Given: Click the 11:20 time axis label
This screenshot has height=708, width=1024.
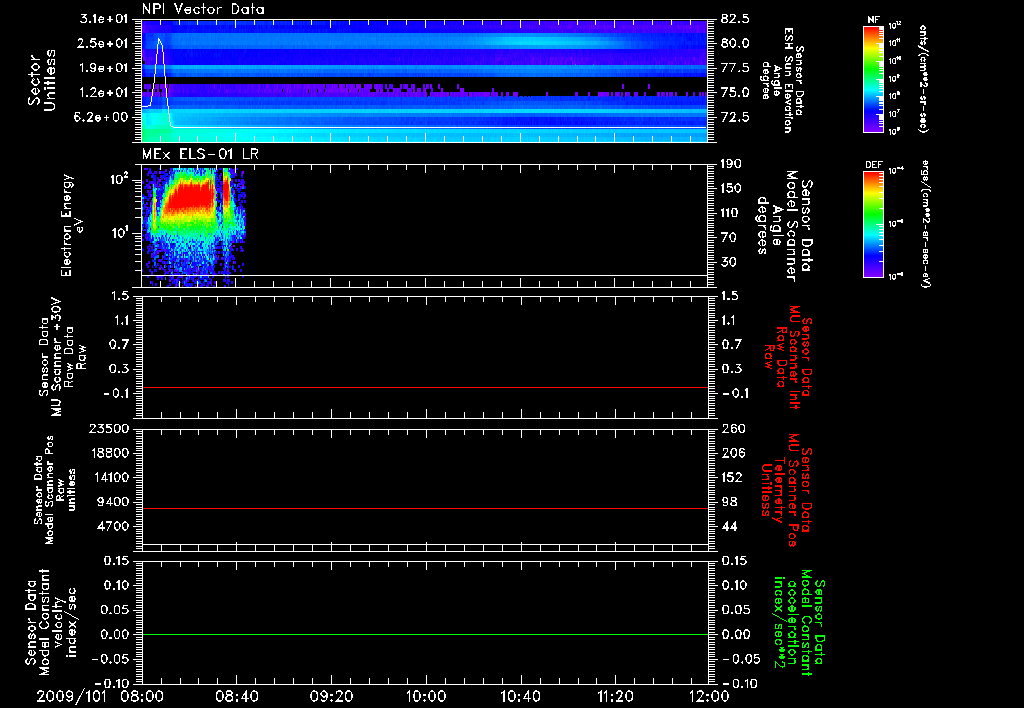Looking at the screenshot, I should [x=615, y=696].
